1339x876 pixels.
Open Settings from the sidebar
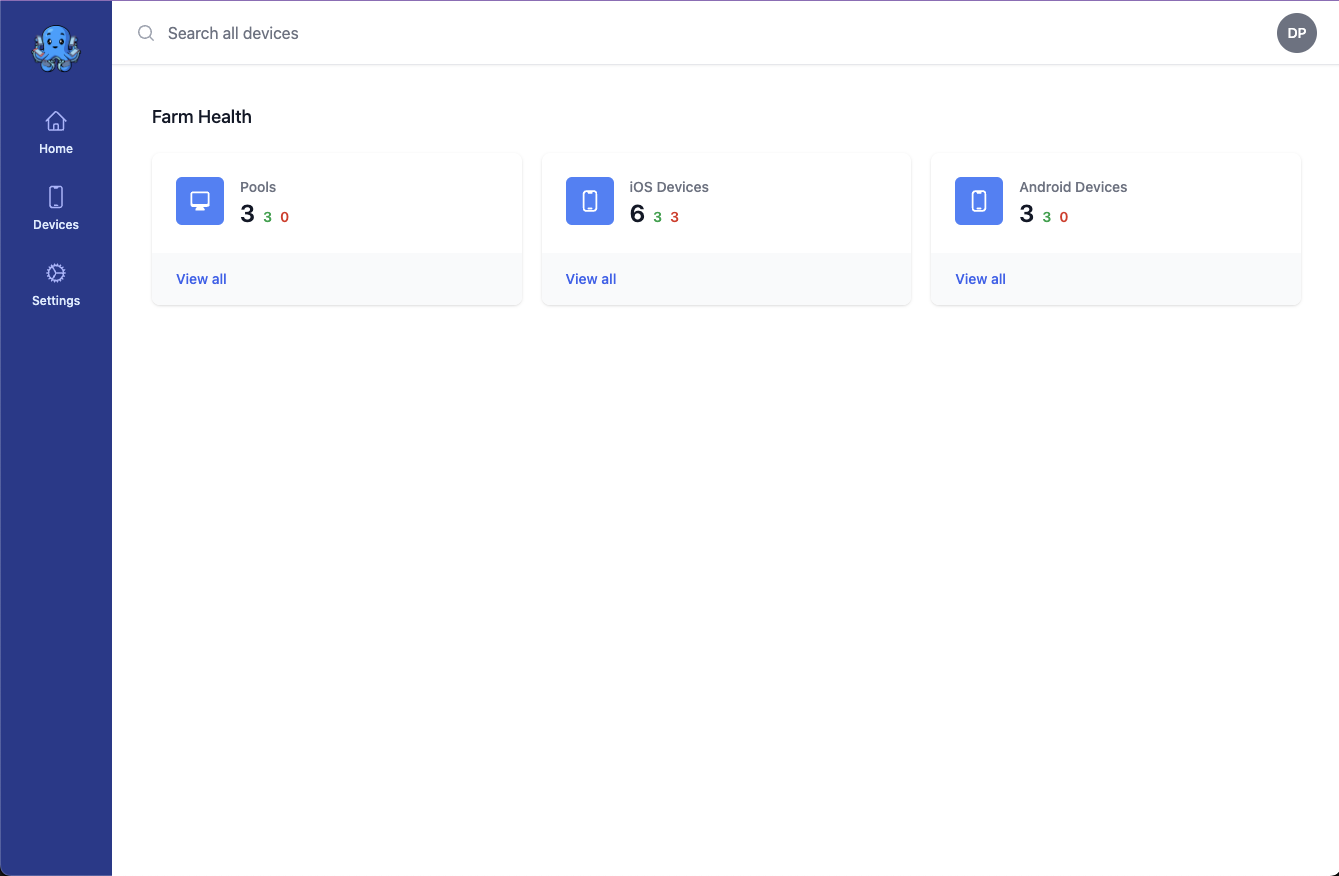click(55, 285)
